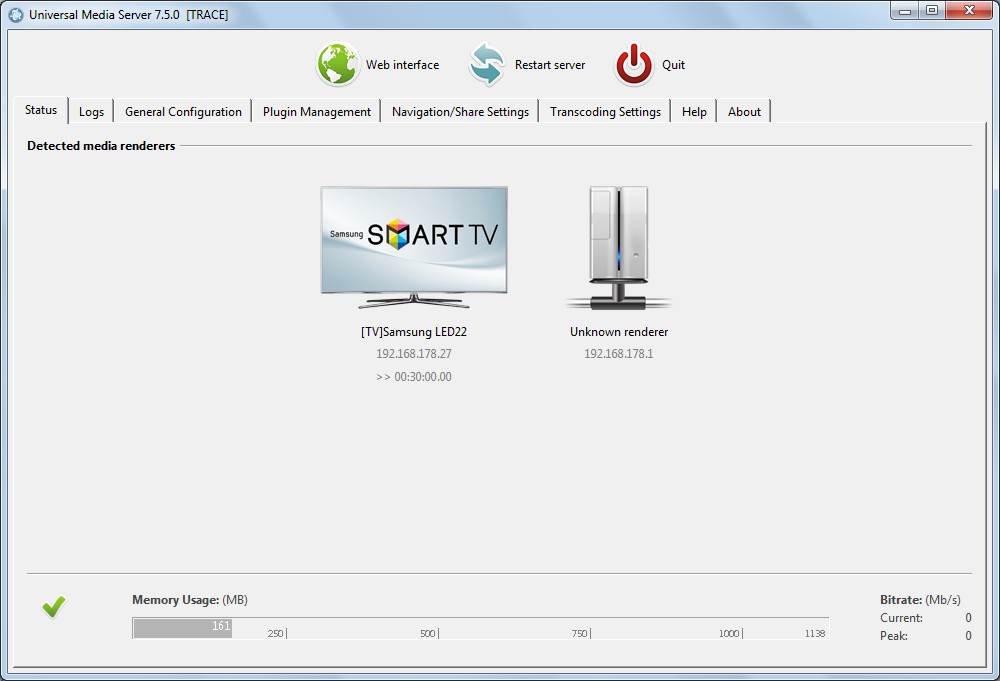The image size is (1000, 681).
Task: Click the memory usage progress bar
Action: coord(480,627)
